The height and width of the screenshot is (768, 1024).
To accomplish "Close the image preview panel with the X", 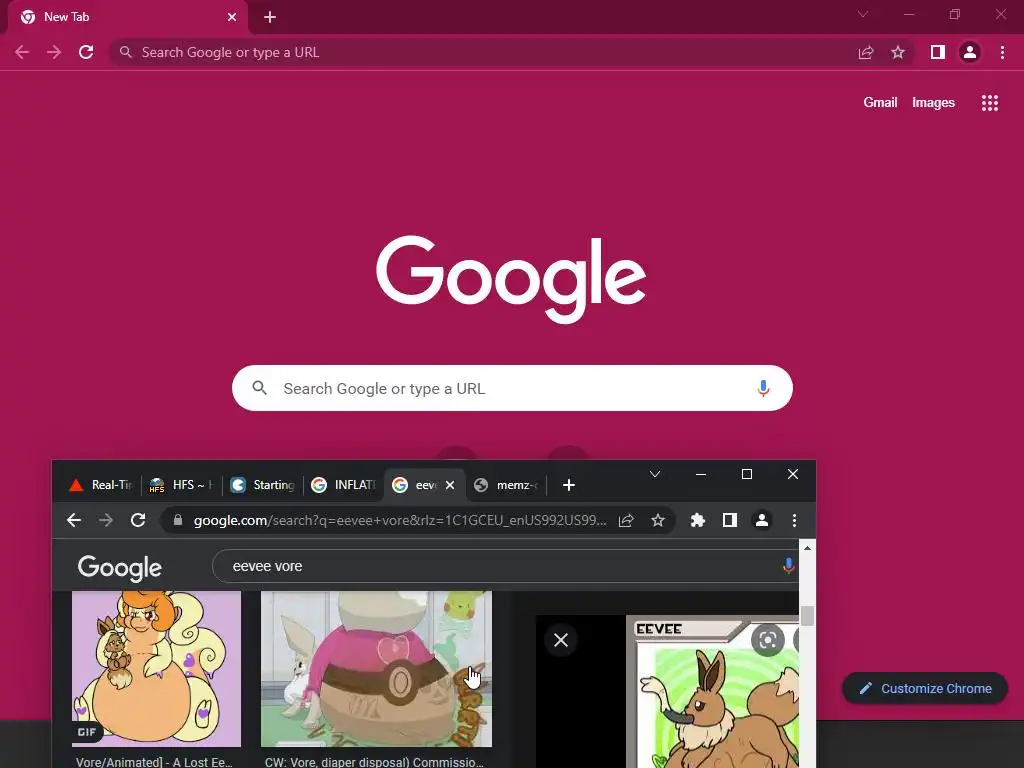I will tap(561, 640).
